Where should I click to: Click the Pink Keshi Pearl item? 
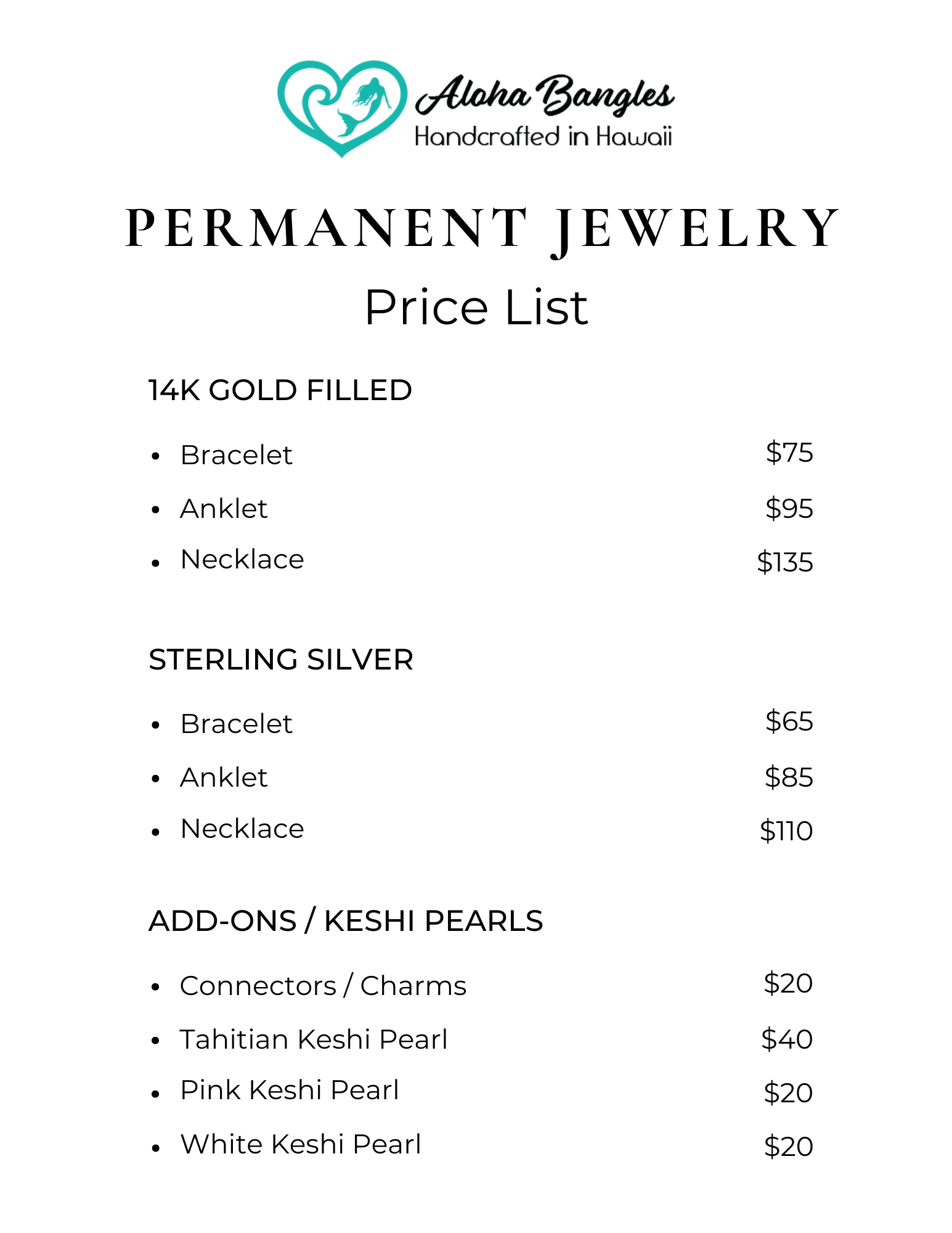290,1091
